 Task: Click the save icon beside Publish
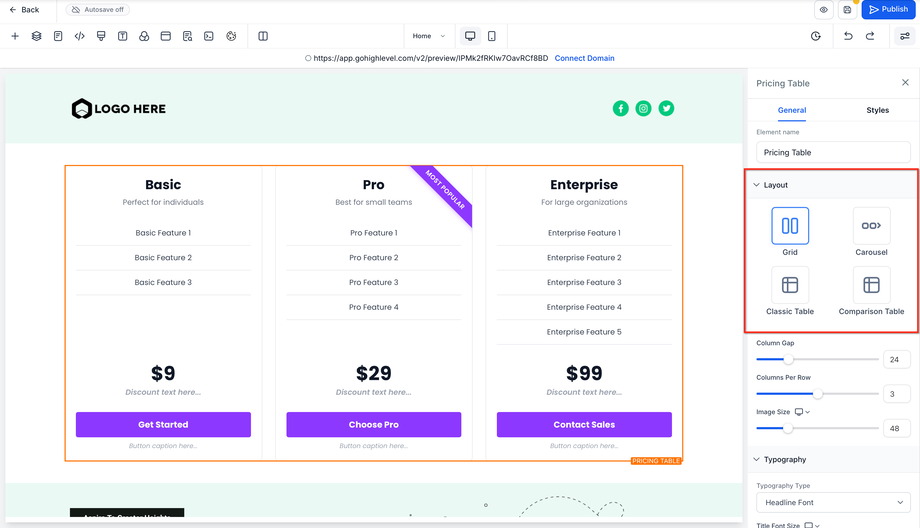click(847, 10)
